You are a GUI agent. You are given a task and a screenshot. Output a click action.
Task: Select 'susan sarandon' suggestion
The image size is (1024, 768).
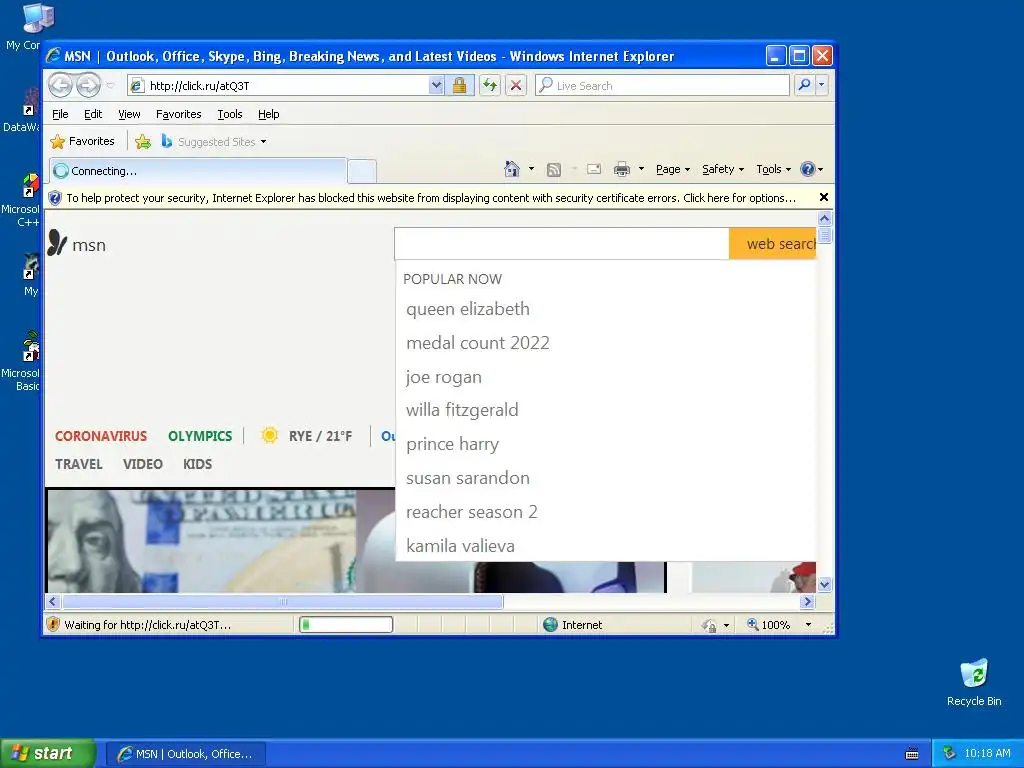click(468, 478)
